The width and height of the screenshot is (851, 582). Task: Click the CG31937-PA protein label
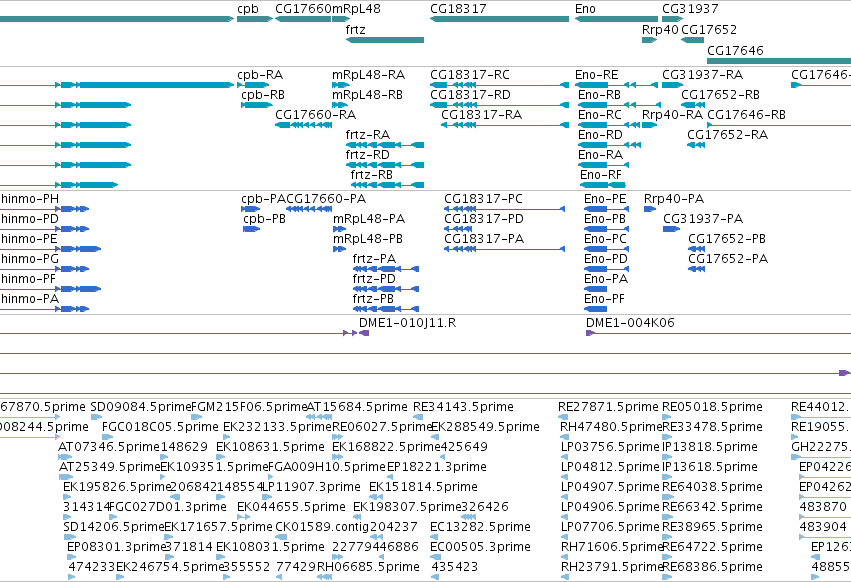point(703,219)
